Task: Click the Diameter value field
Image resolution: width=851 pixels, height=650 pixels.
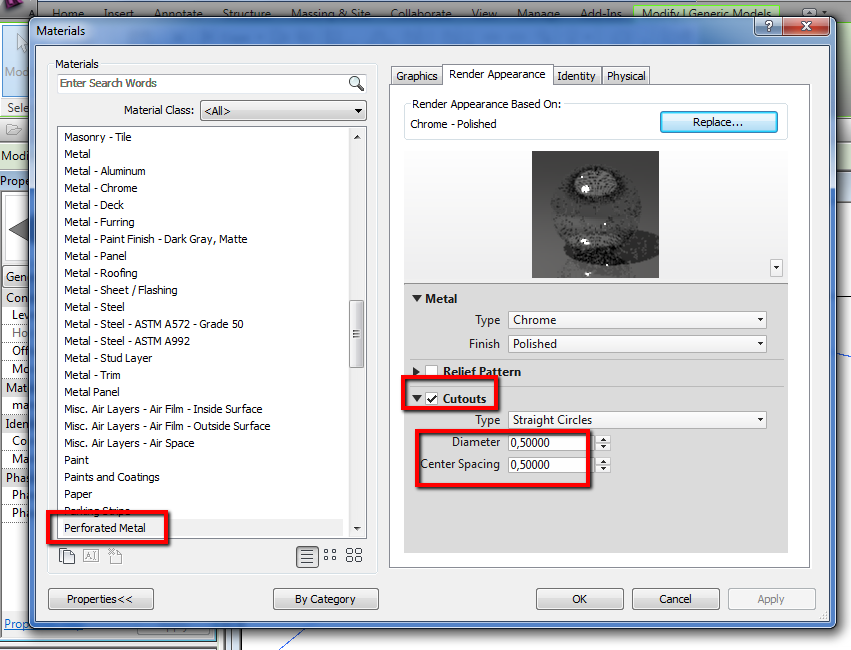Action: [550, 443]
